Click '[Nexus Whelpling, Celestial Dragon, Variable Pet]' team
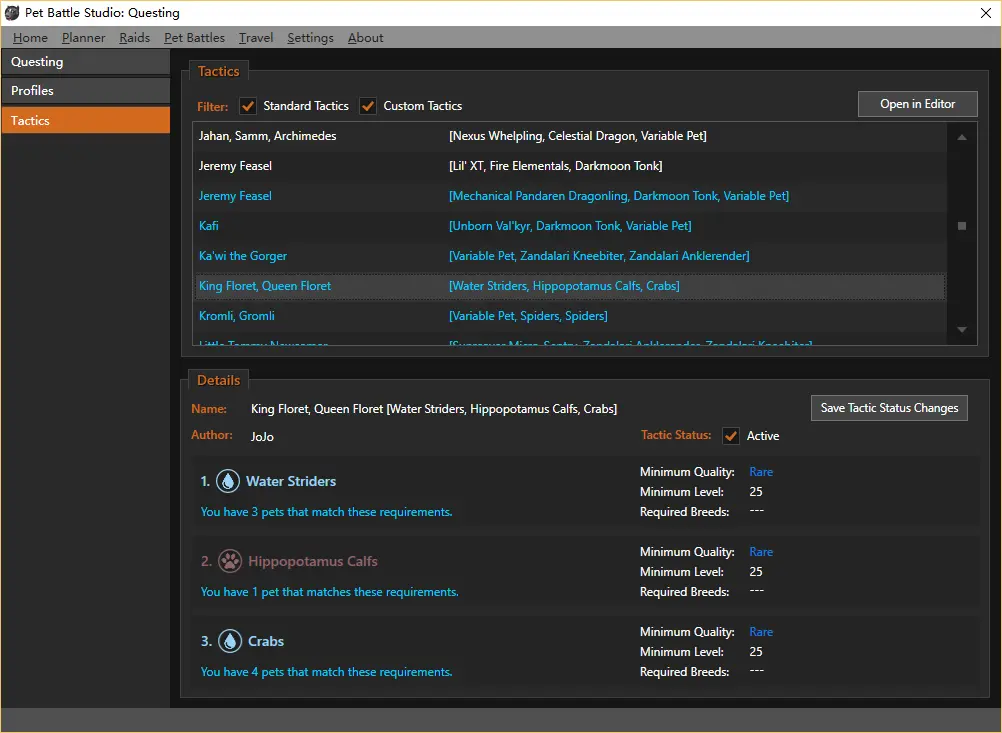This screenshot has width=1002, height=733. [x=578, y=136]
